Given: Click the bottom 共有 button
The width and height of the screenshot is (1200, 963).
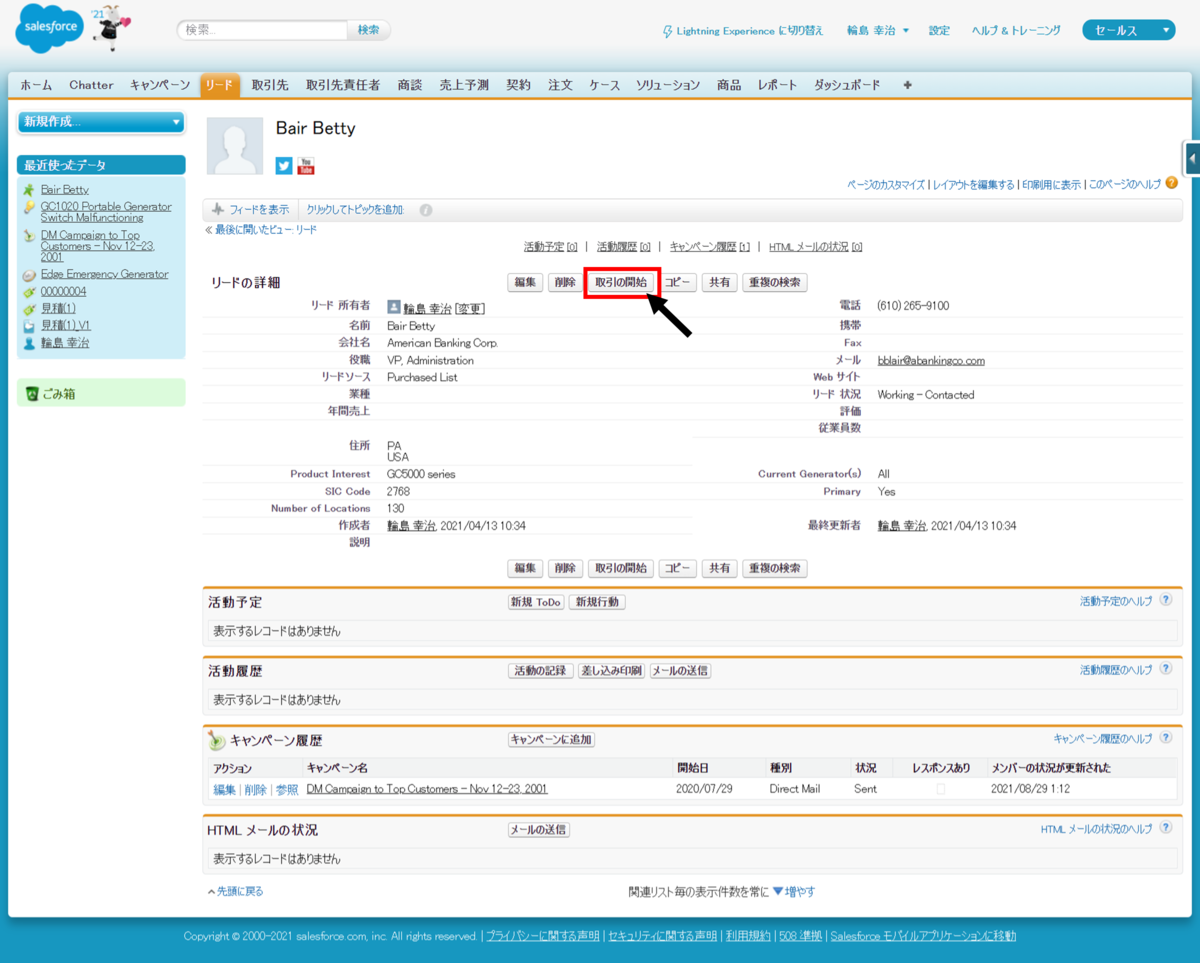Looking at the screenshot, I should pos(719,568).
